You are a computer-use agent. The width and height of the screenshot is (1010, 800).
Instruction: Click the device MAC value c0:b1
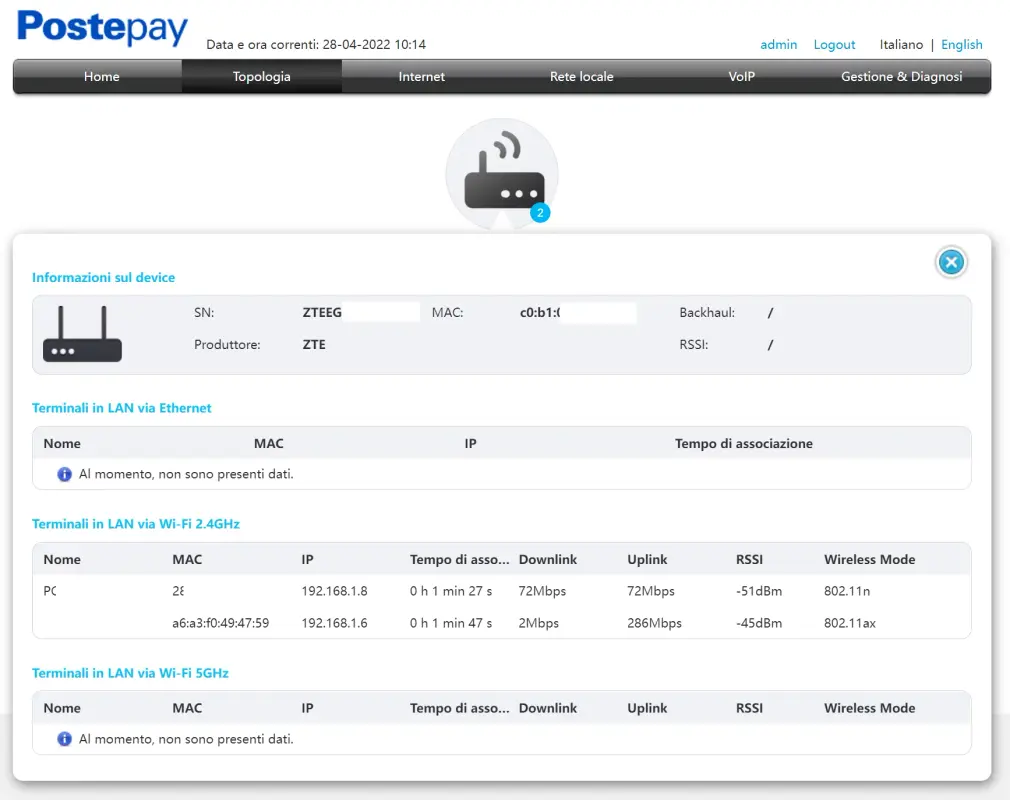[539, 312]
